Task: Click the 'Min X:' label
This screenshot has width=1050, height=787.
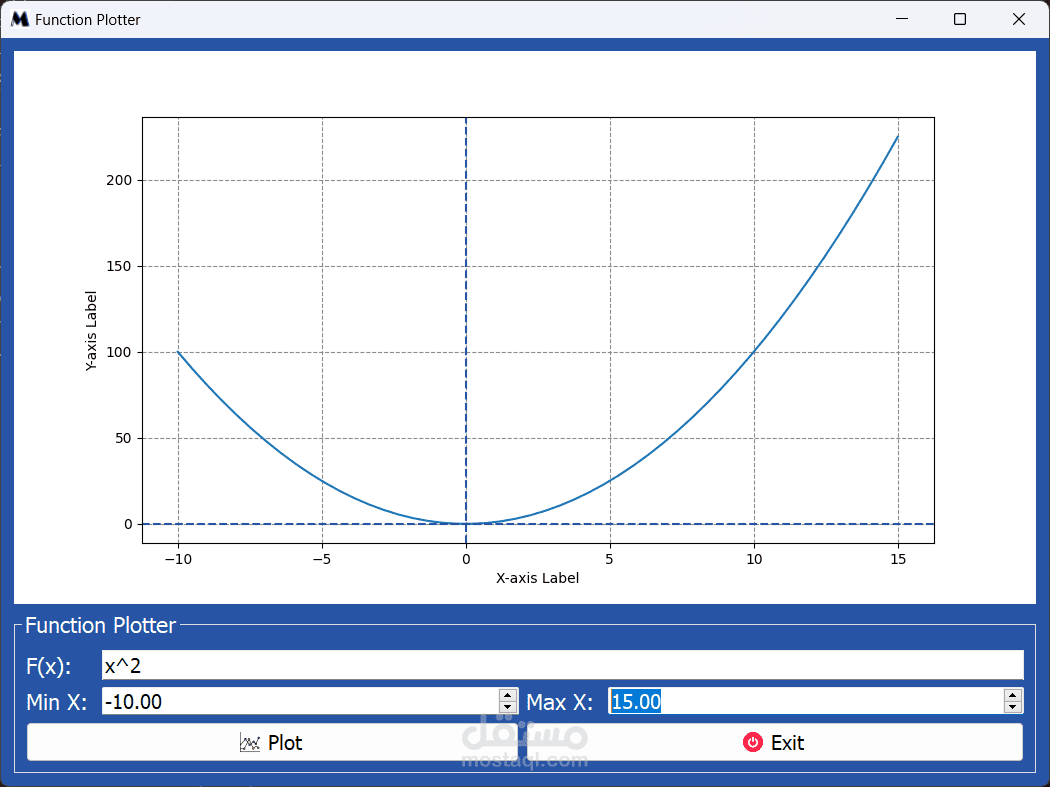Action: point(56,702)
